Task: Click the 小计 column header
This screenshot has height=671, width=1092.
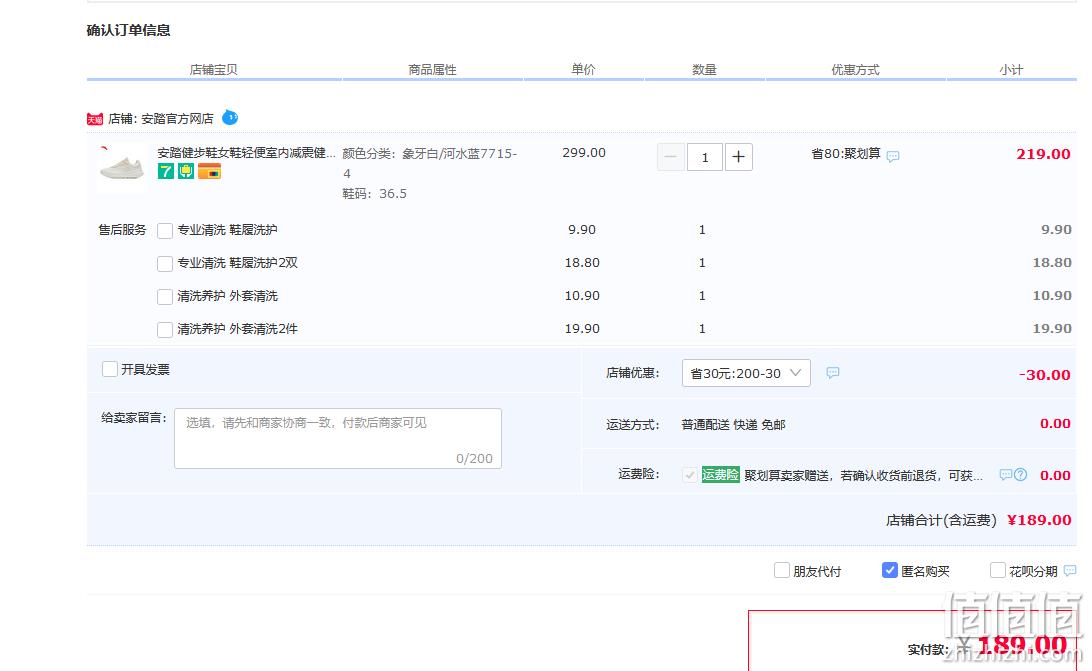Action: (x=1011, y=70)
